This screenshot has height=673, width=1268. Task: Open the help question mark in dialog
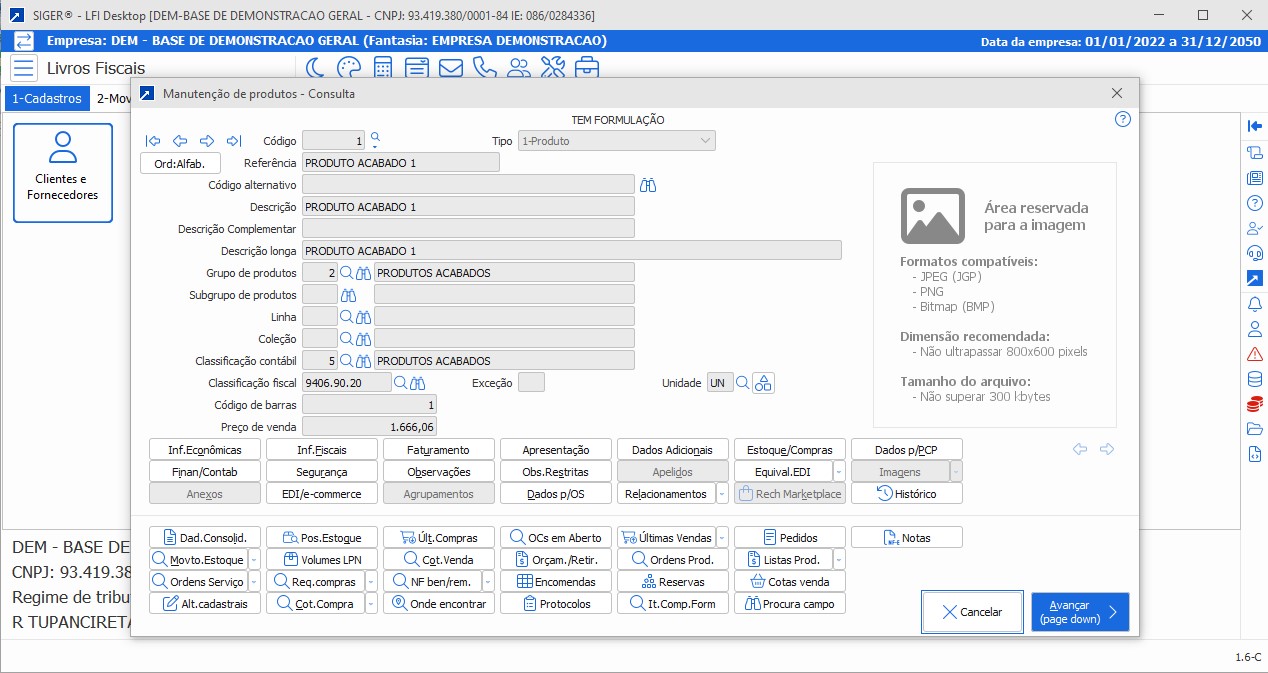coord(1122,119)
